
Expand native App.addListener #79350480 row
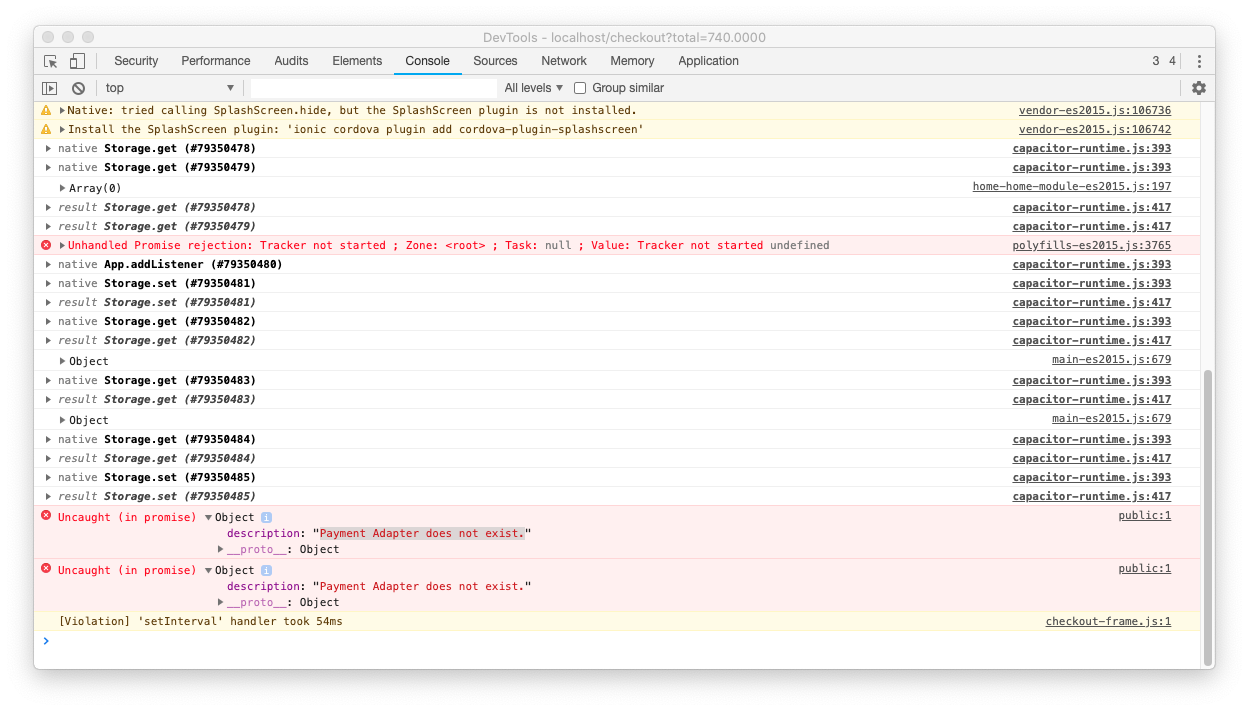50,265
